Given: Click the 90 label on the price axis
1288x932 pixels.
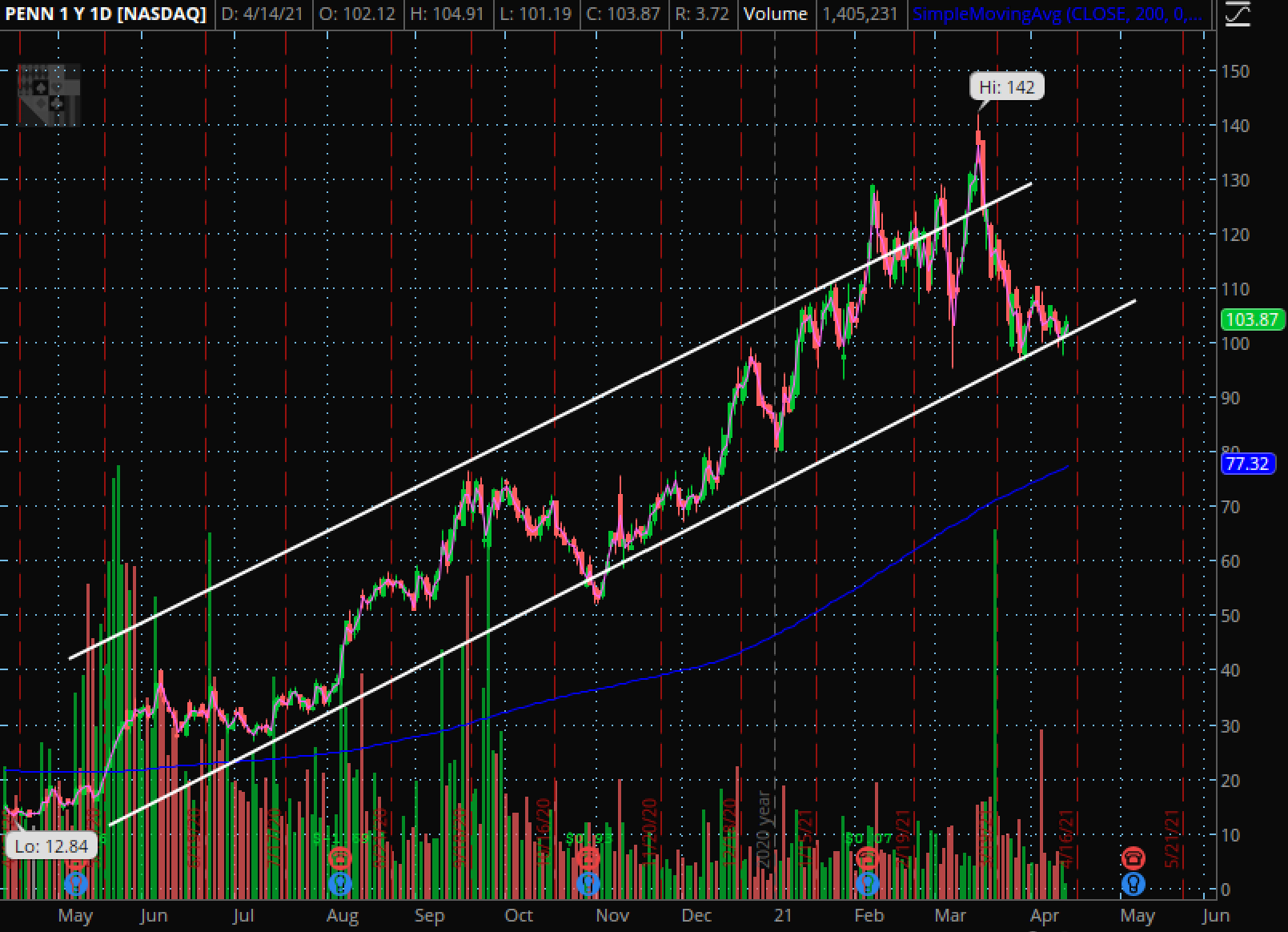Looking at the screenshot, I should [1230, 398].
